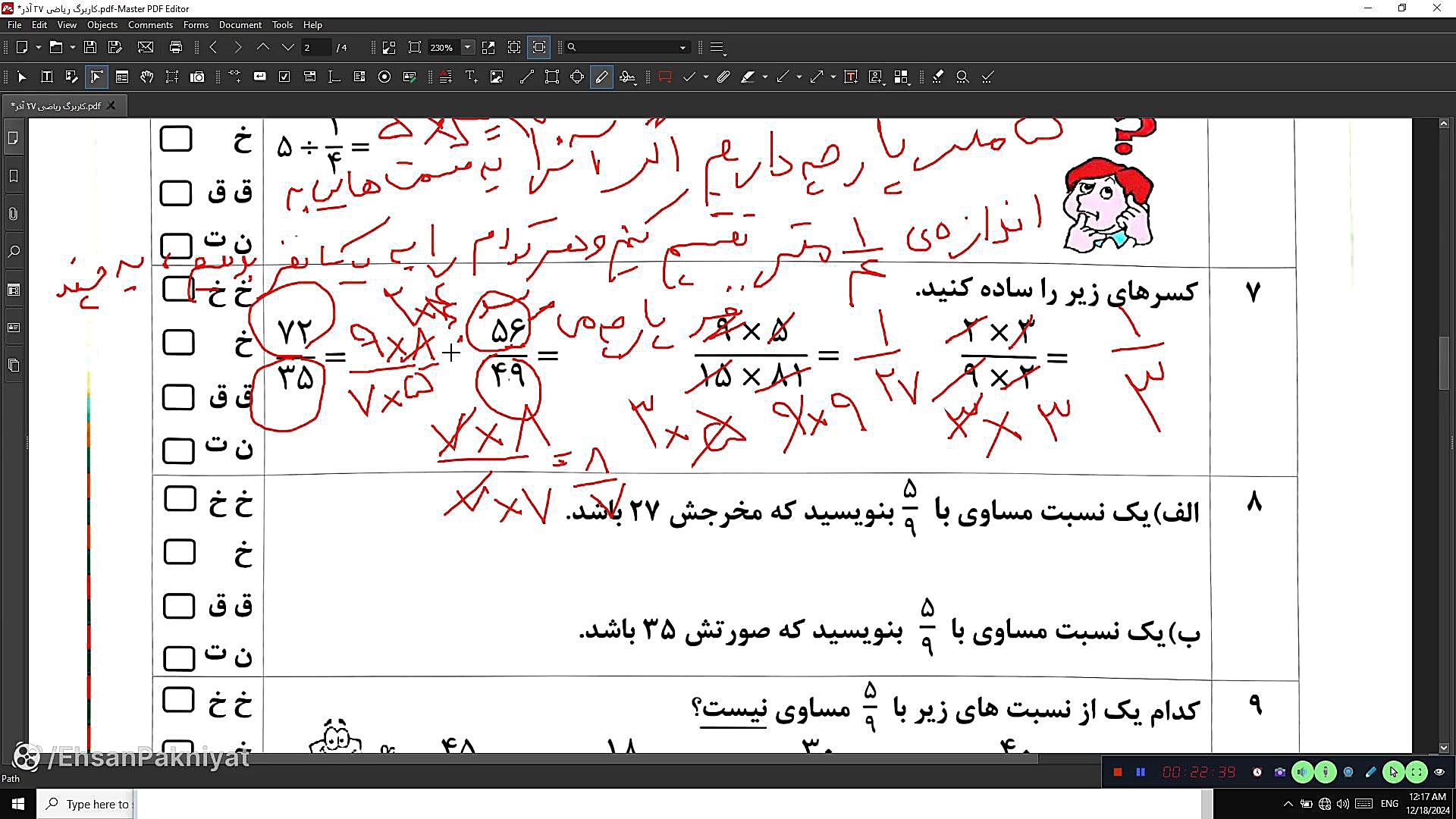
Task: Click the Save document icon
Action: point(89,47)
